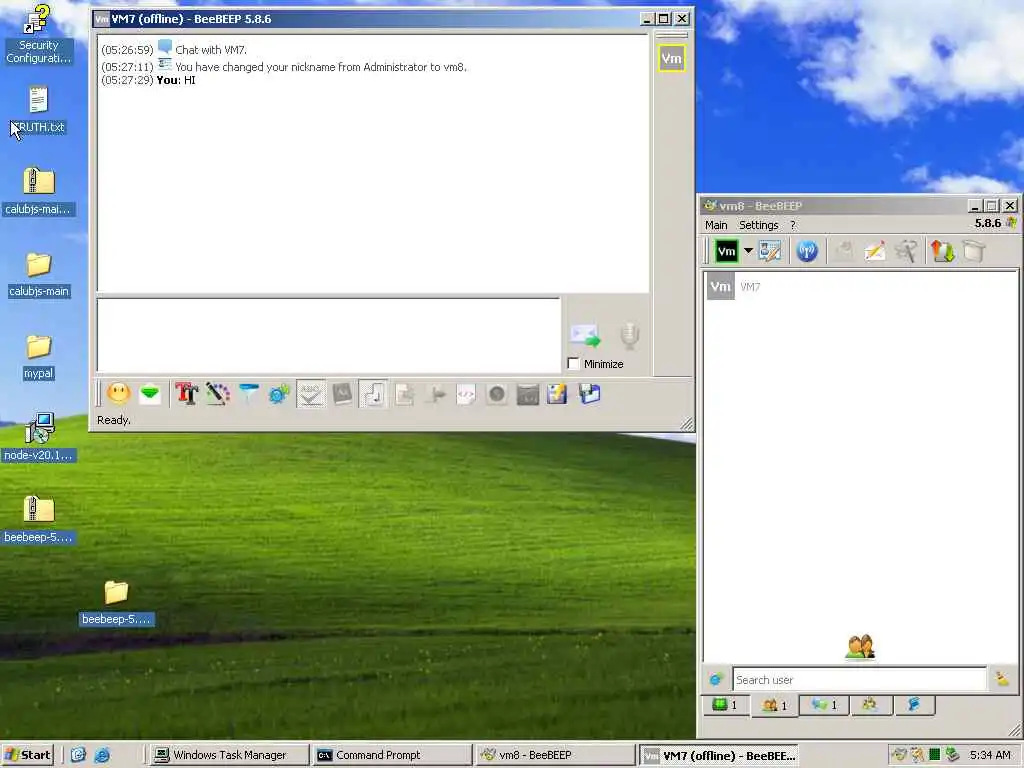The height and width of the screenshot is (768, 1024).
Task: Click the grayed round buzz icon
Action: (x=497, y=394)
